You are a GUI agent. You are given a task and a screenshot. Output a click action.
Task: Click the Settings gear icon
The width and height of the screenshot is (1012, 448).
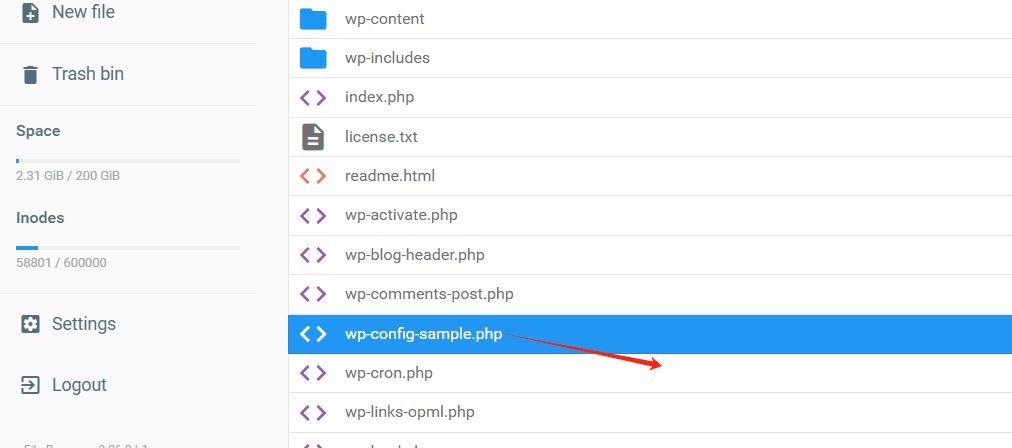point(31,324)
